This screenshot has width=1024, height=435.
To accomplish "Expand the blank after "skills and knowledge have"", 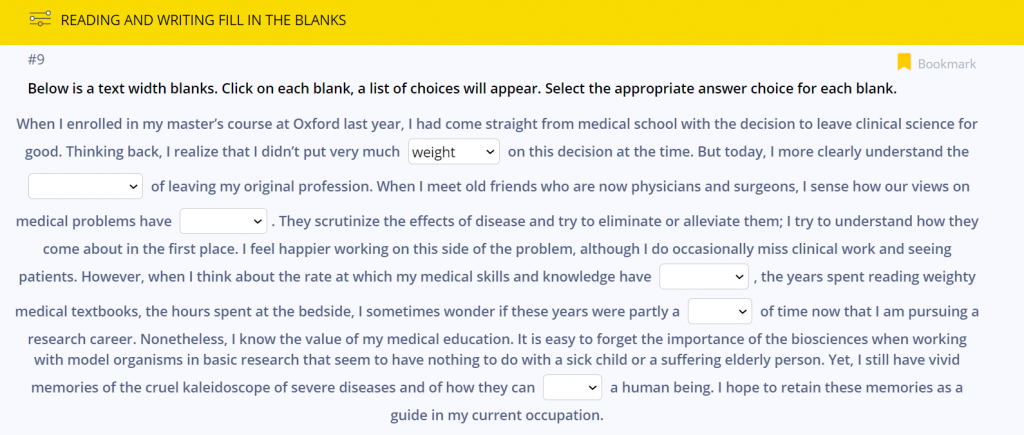I will (x=704, y=276).
